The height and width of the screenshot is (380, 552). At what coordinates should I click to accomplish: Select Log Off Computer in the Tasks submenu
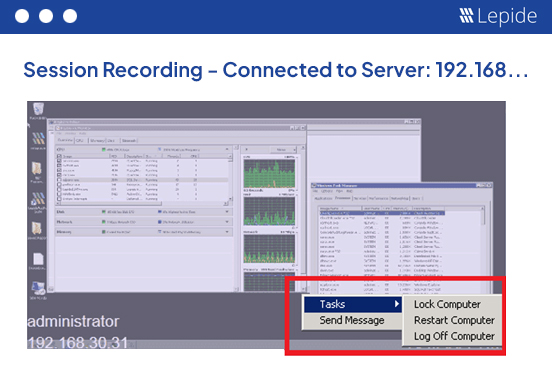click(454, 336)
